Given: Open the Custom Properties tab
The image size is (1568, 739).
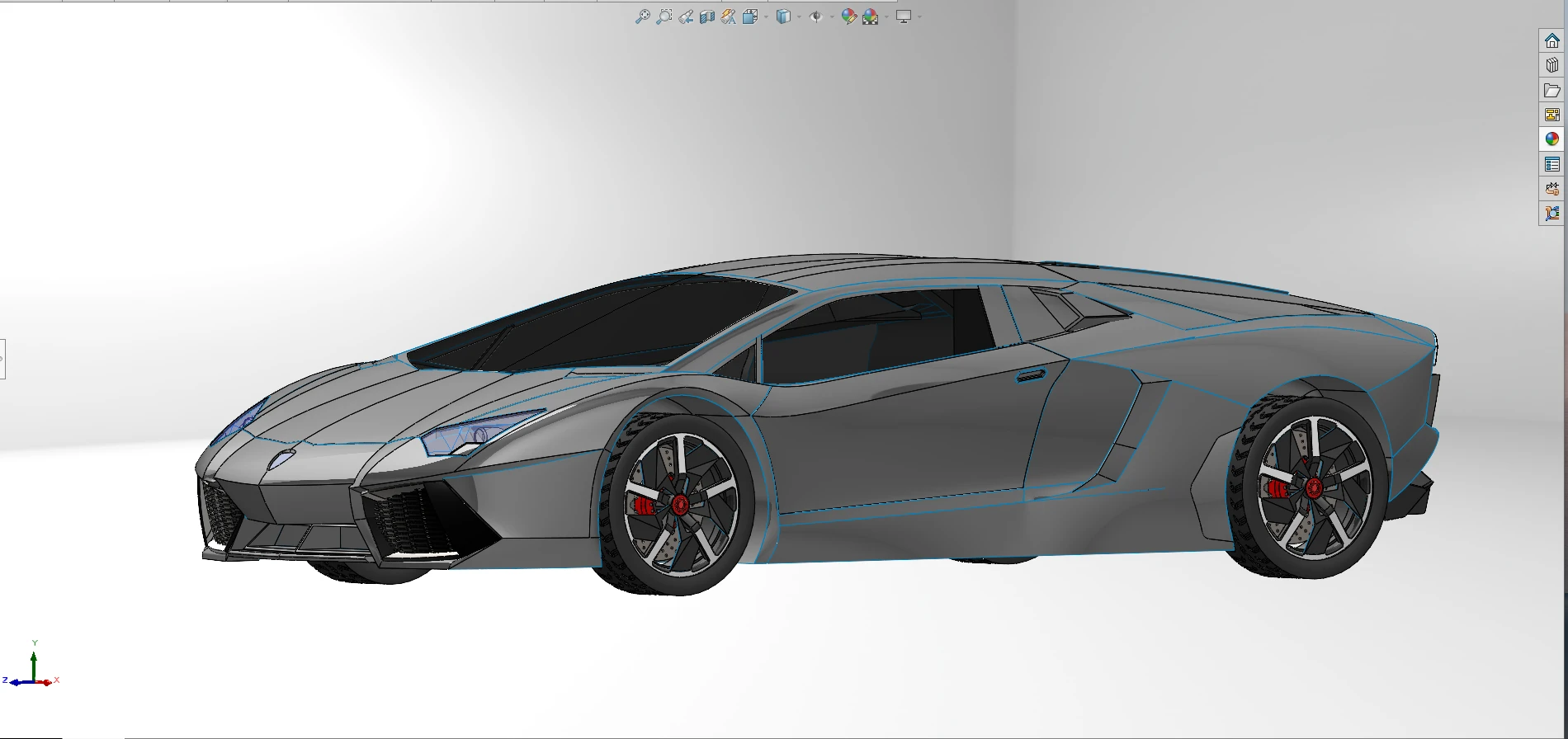Looking at the screenshot, I should [x=1552, y=164].
